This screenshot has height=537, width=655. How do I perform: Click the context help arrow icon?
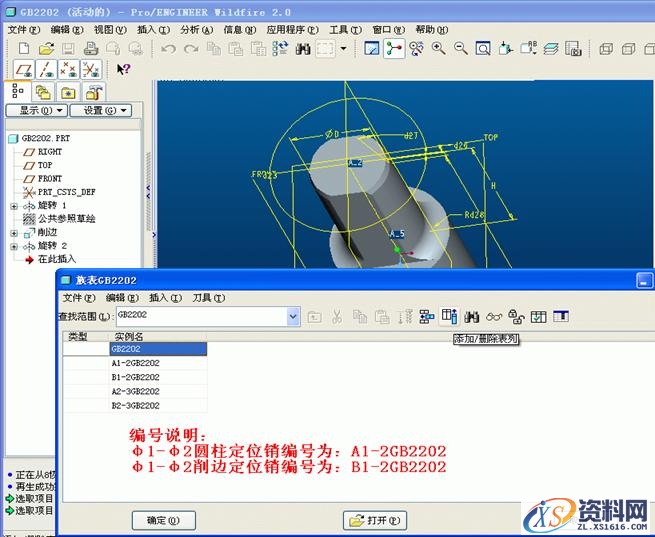pos(124,69)
